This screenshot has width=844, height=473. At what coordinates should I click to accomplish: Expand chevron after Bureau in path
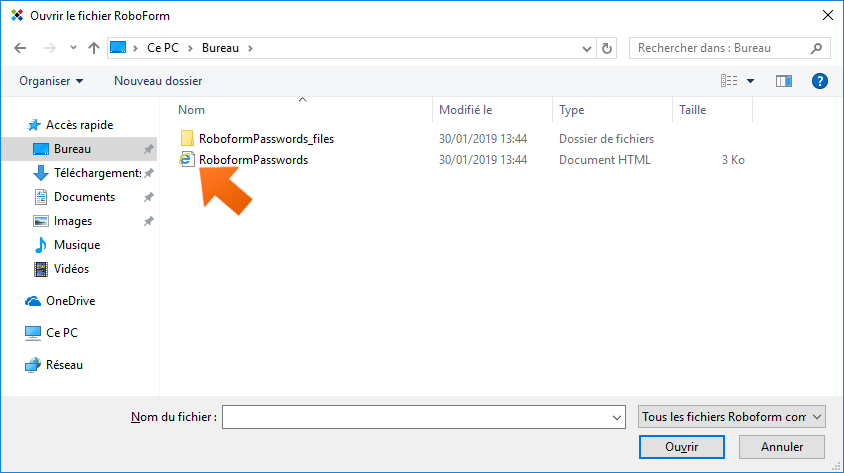(250, 48)
